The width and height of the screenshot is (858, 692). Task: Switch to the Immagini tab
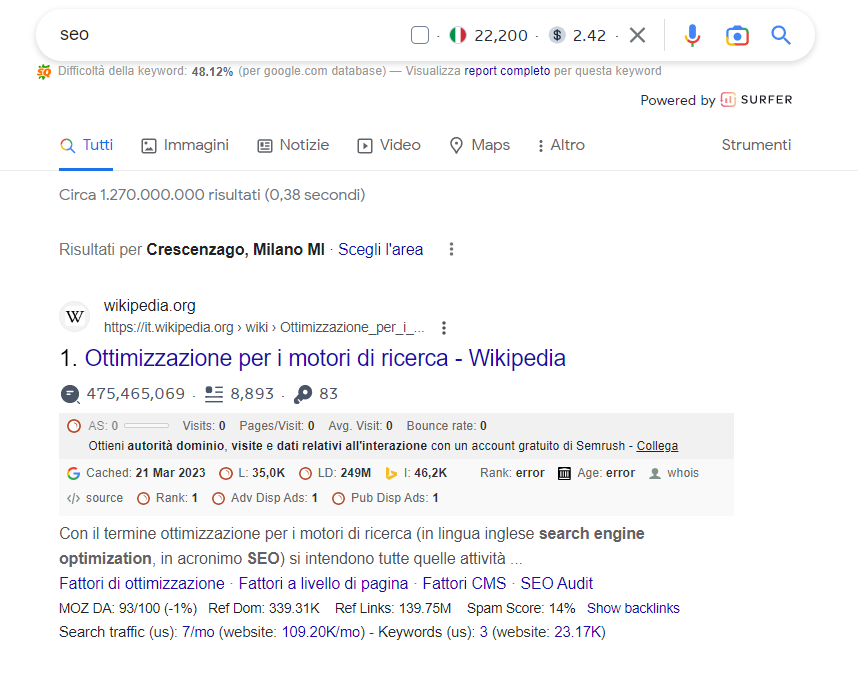185,145
